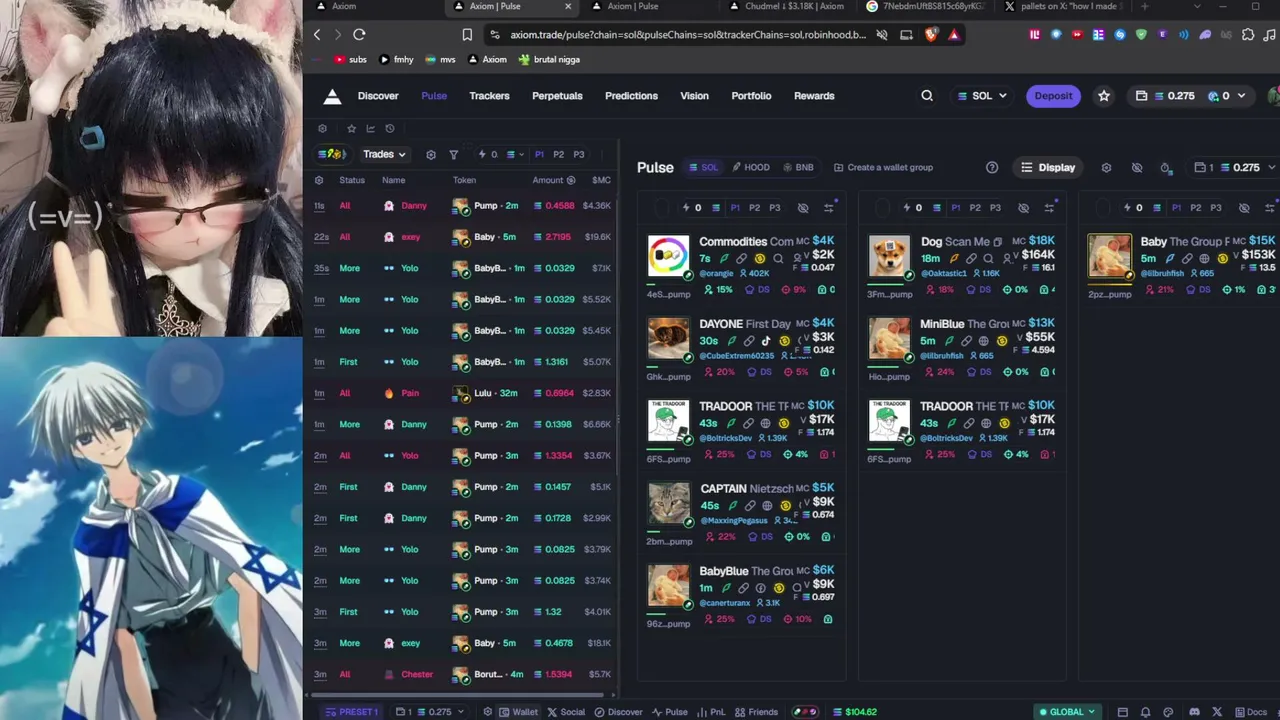Open the Display options dropdown
This screenshot has width=1280, height=720.
[x=1048, y=168]
